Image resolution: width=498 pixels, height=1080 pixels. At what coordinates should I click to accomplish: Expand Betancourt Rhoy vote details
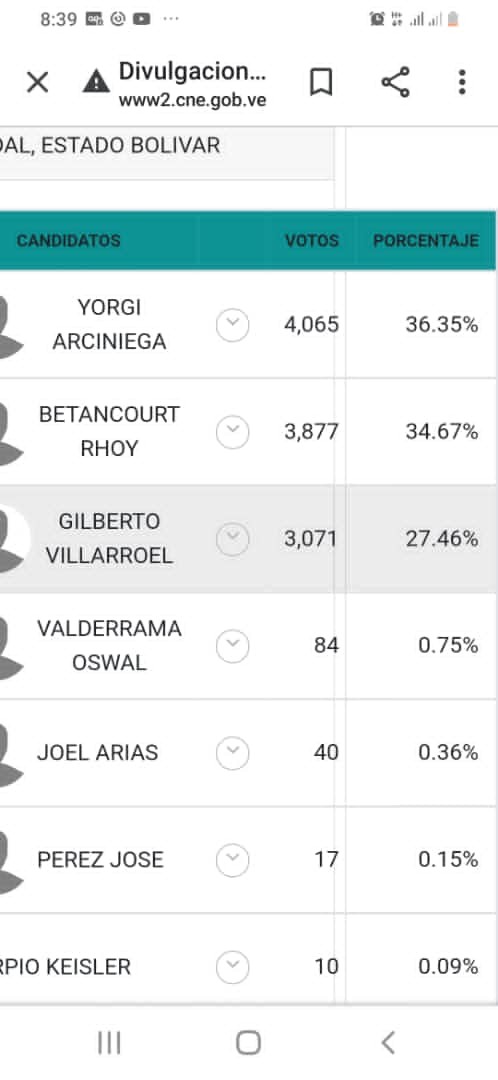click(x=233, y=433)
